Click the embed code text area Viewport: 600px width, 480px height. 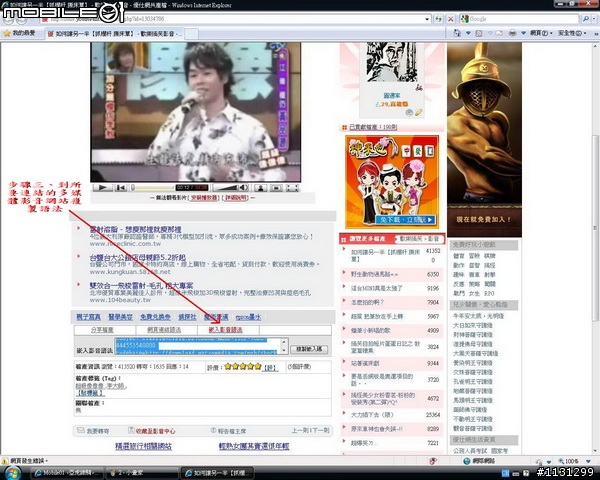click(198, 346)
